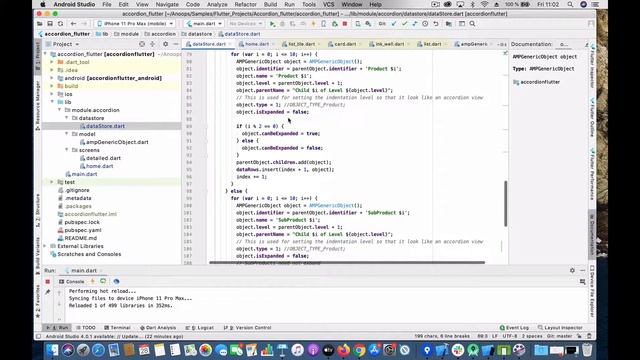Open macOS Spotlight search in menu bar
The width and height of the screenshot is (640, 360).
point(570,4)
